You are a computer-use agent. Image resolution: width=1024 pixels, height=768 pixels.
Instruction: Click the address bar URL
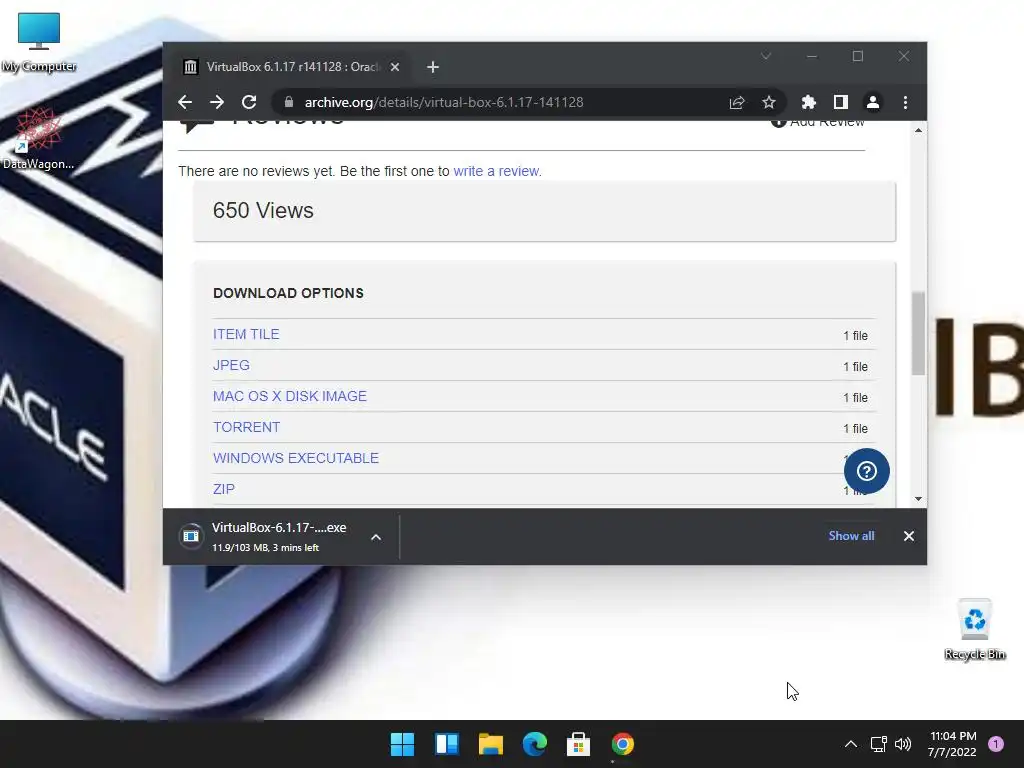(444, 103)
